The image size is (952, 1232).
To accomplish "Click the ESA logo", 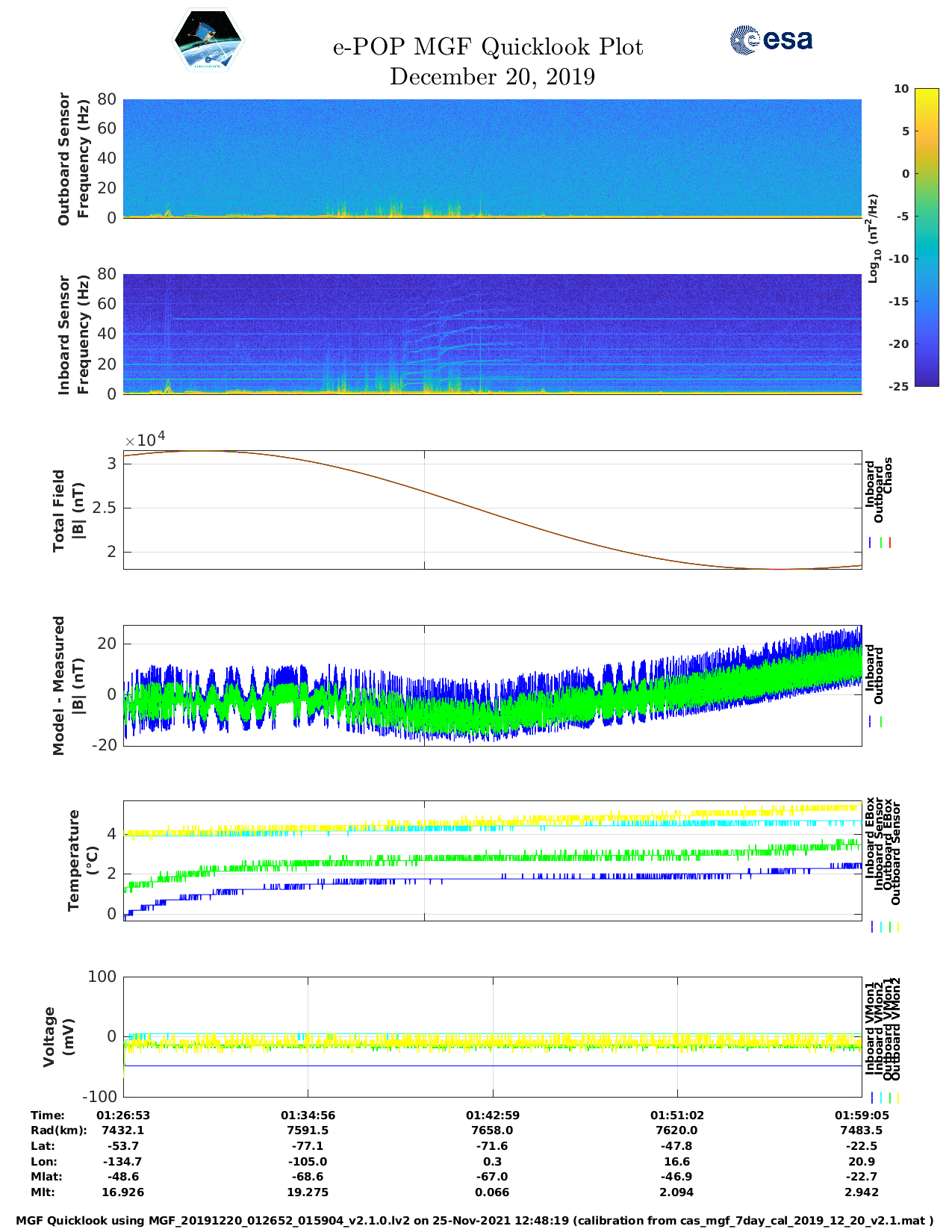I will click(771, 40).
